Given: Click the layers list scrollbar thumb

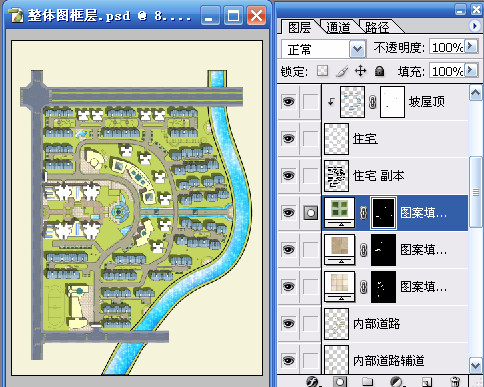Looking at the screenshot, I should click(x=475, y=192).
